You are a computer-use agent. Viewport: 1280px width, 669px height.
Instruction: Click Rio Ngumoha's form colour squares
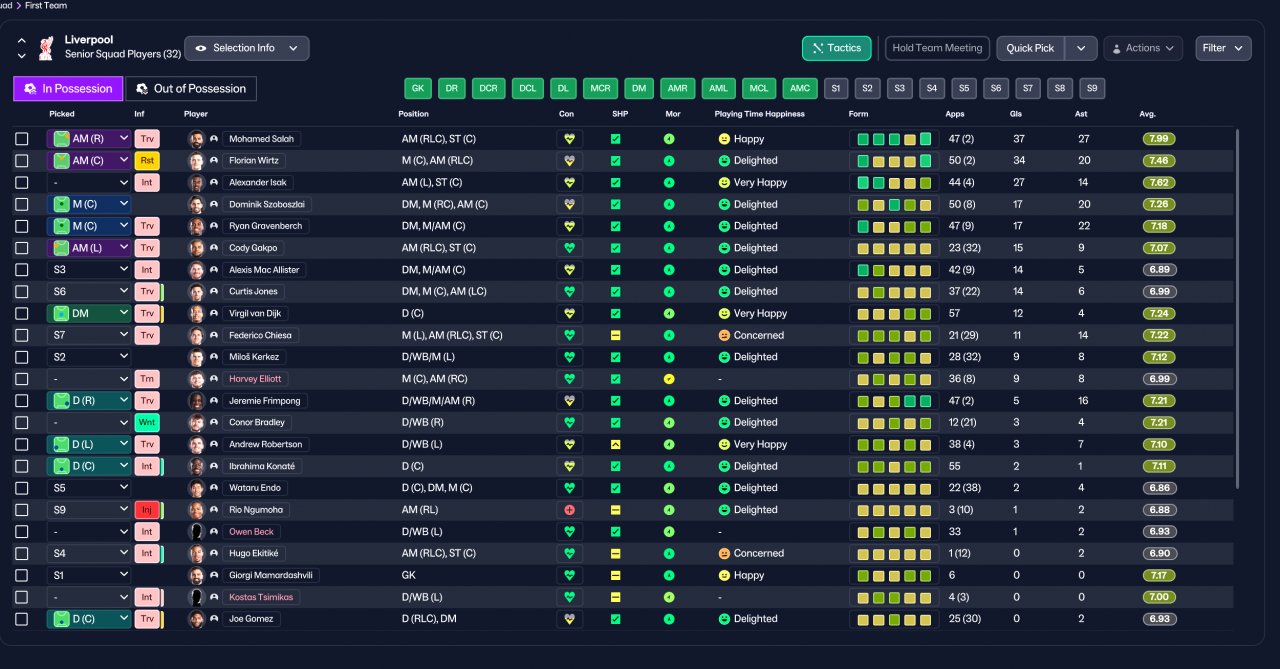pos(893,510)
